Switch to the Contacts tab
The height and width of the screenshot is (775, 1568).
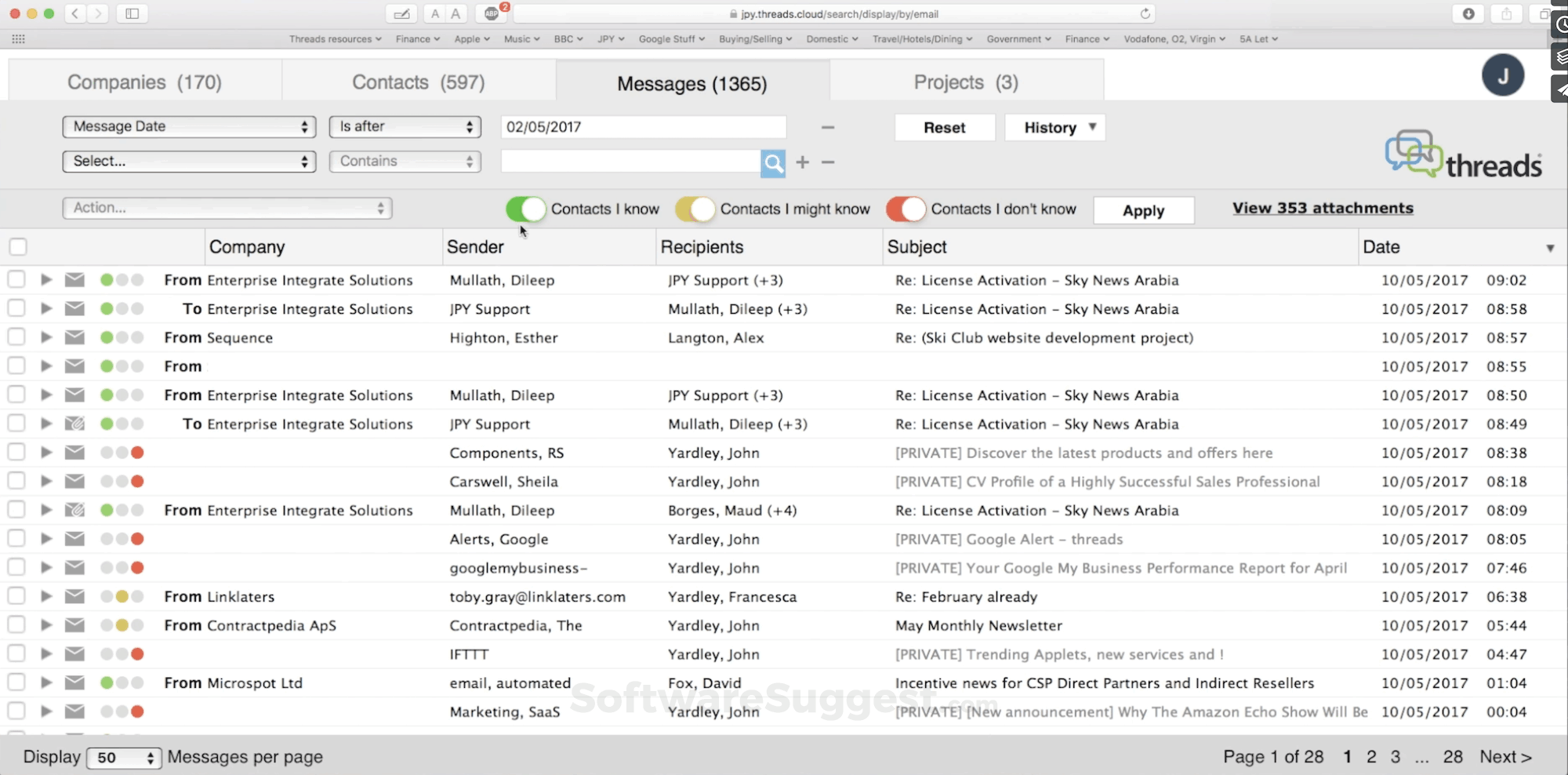(419, 82)
